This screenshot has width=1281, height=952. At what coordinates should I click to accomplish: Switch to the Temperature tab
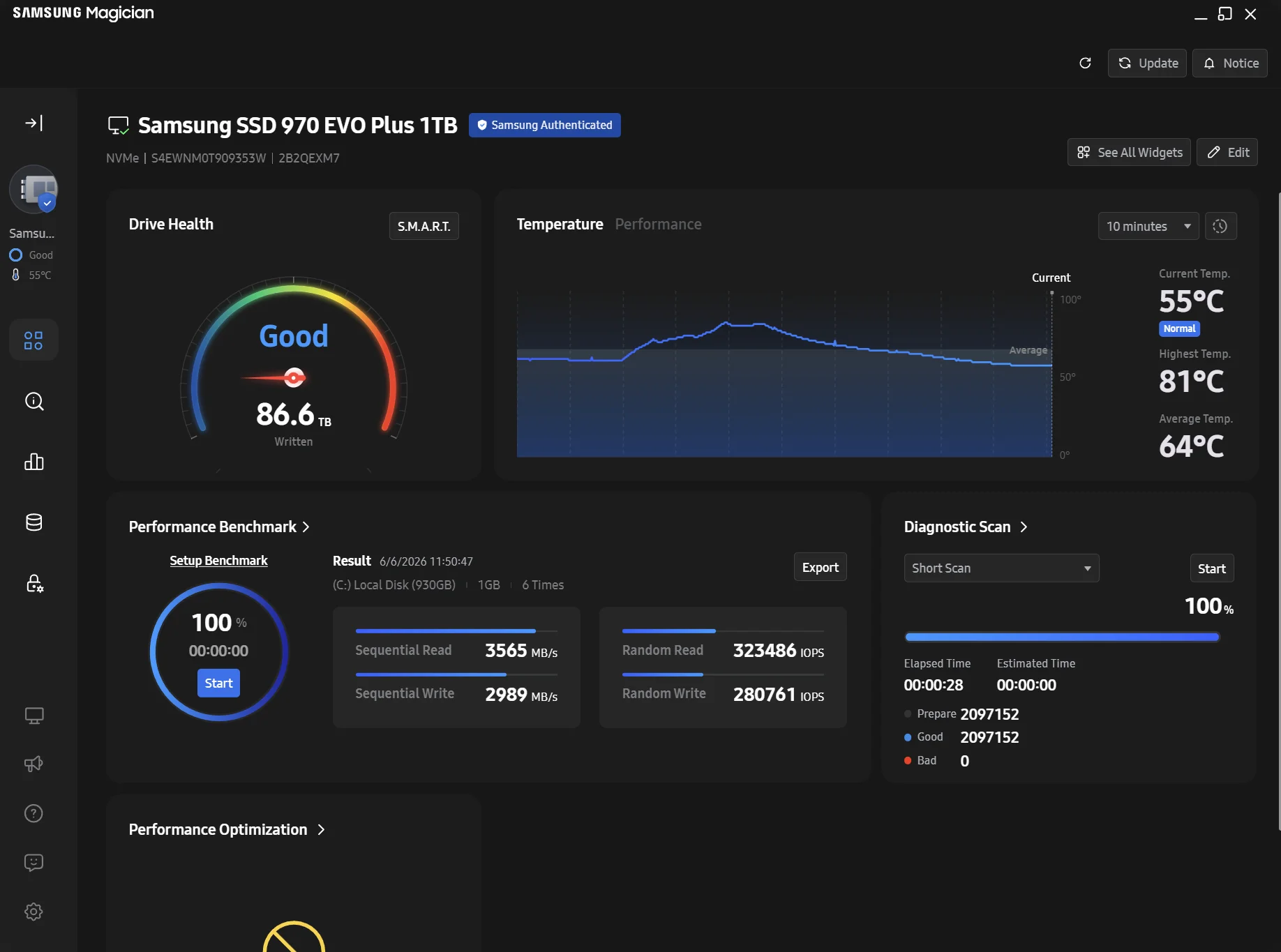tap(560, 224)
